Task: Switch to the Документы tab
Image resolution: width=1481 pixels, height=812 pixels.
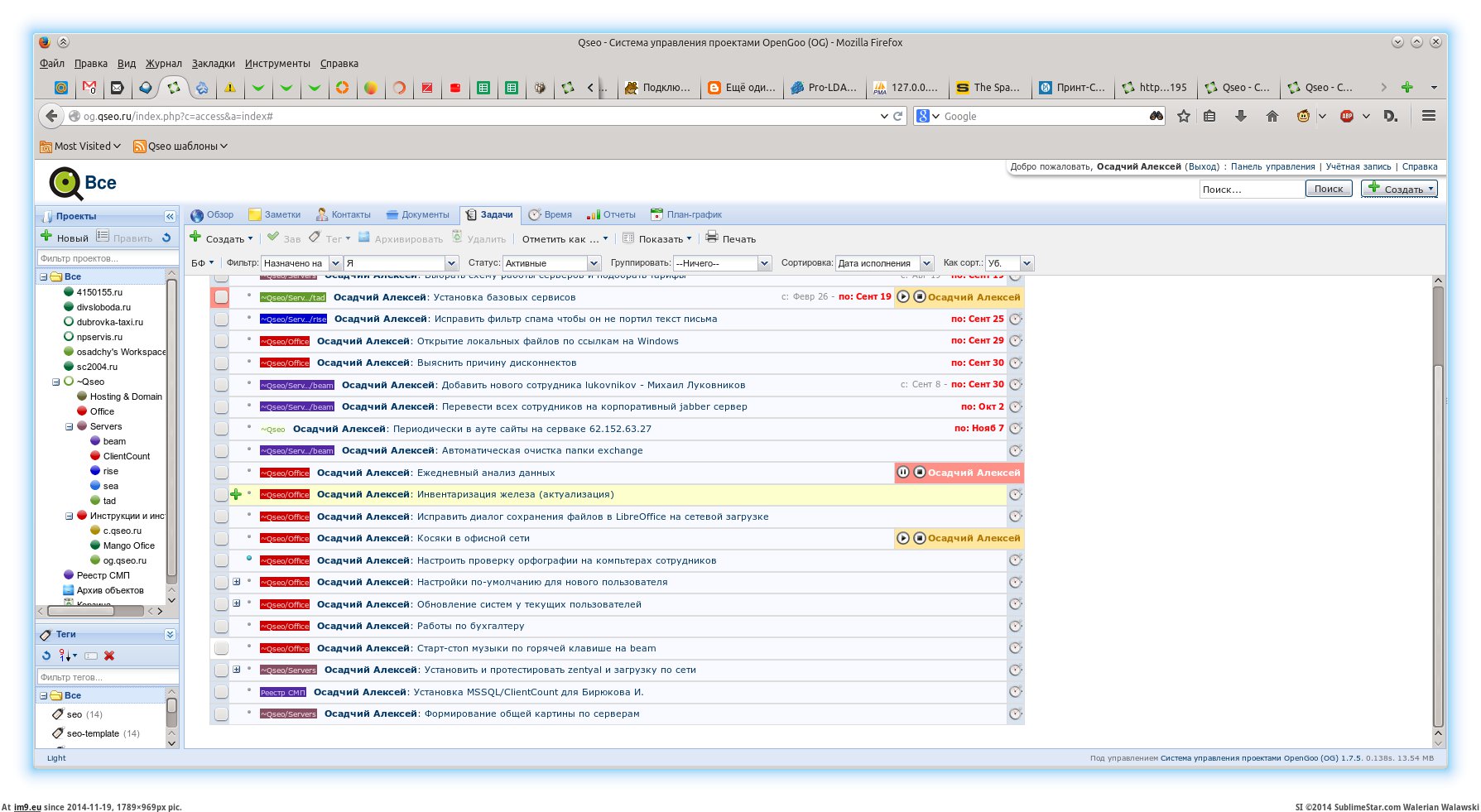Action: (417, 214)
